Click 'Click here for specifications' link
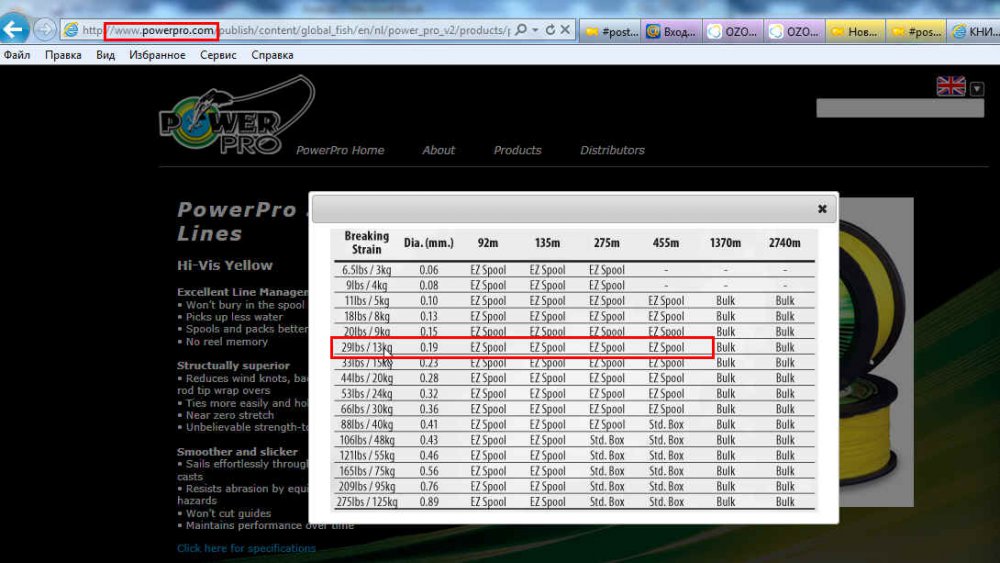 click(x=246, y=548)
